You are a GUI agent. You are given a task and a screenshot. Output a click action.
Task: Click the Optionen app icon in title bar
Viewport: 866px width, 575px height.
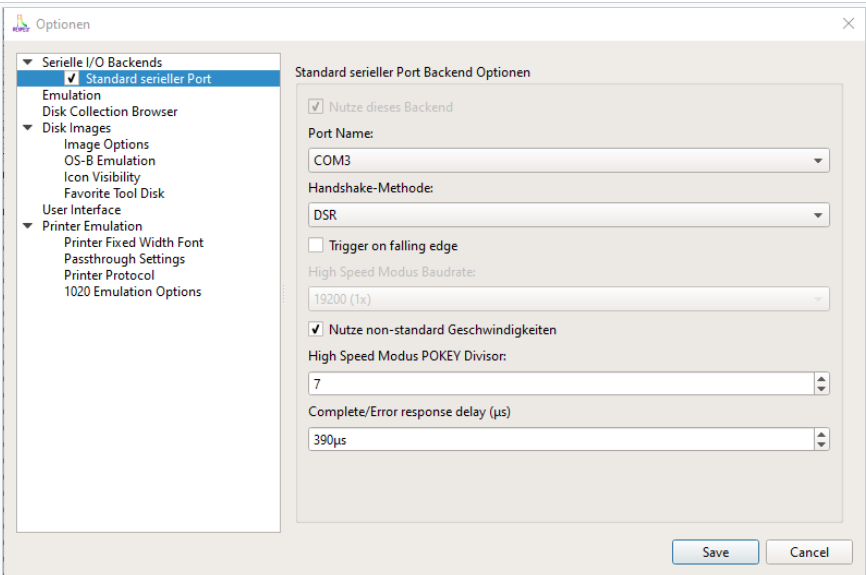(20, 23)
